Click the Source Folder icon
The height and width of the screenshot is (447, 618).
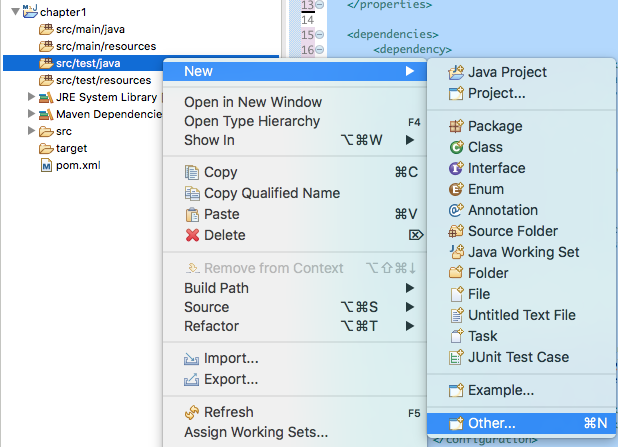point(456,231)
